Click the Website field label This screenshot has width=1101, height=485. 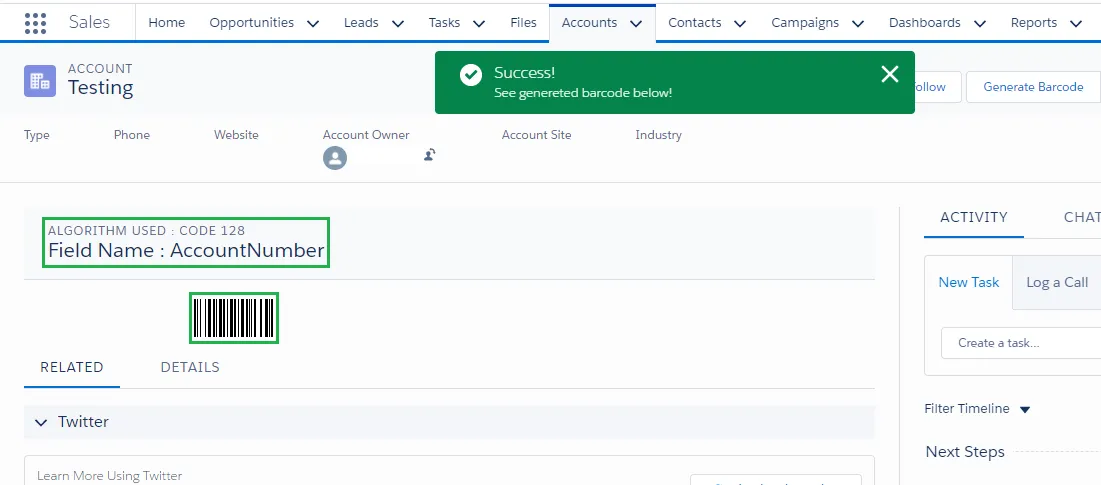click(x=236, y=135)
